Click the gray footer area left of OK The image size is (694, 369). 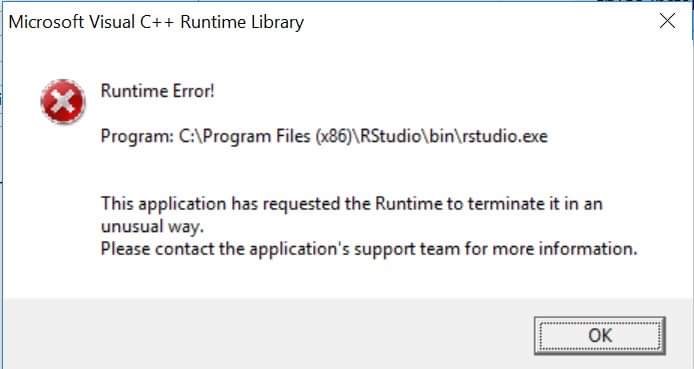(266, 334)
